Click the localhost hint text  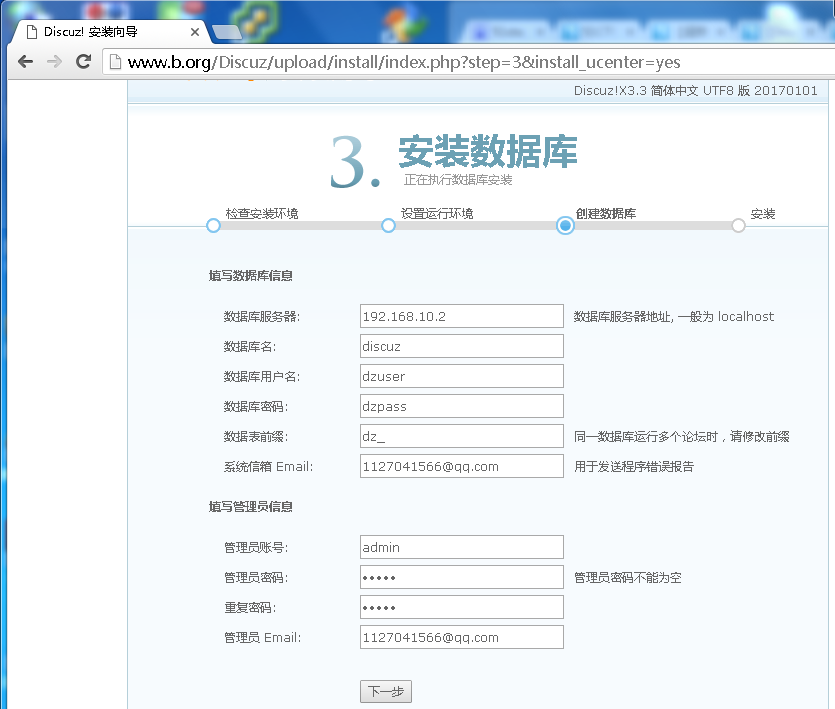pos(746,316)
